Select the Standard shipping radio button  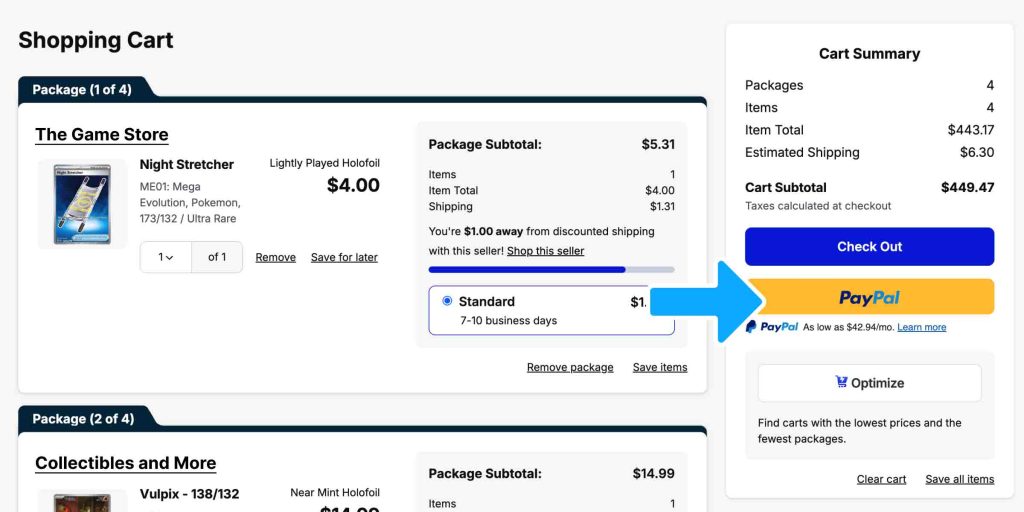447,301
